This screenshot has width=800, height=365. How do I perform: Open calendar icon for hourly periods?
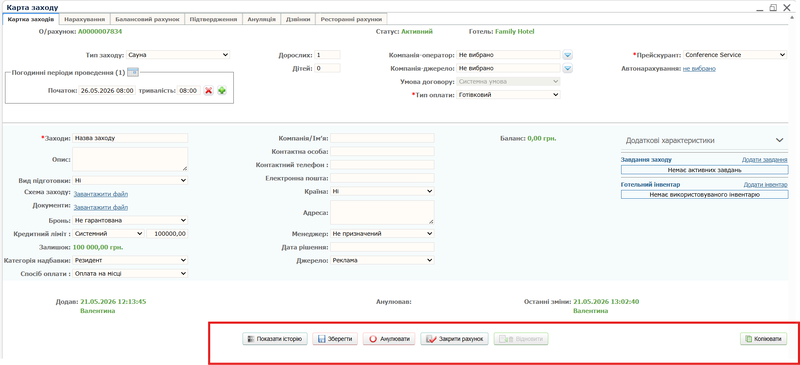click(x=133, y=72)
